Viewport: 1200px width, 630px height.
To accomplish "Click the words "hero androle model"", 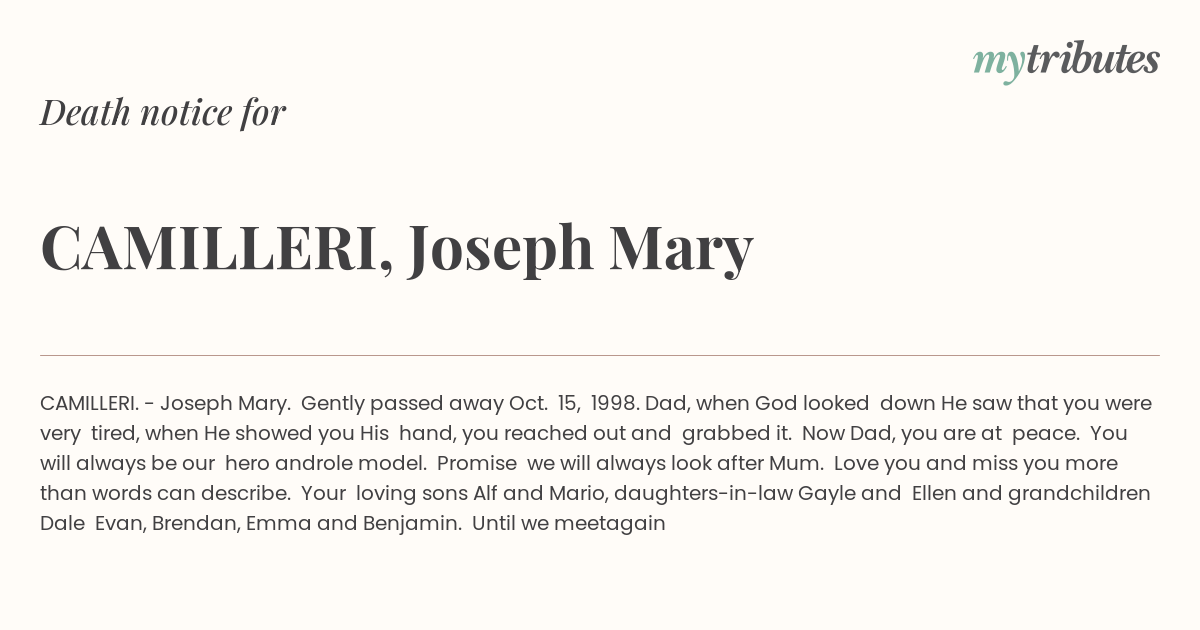I will pos(328,464).
